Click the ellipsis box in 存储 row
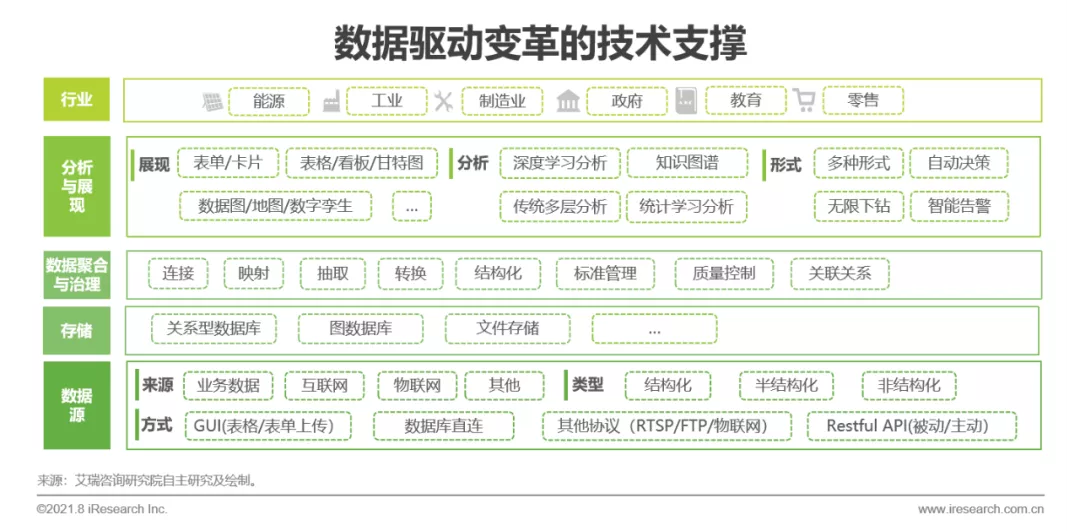The height and width of the screenshot is (531, 1080). [654, 329]
